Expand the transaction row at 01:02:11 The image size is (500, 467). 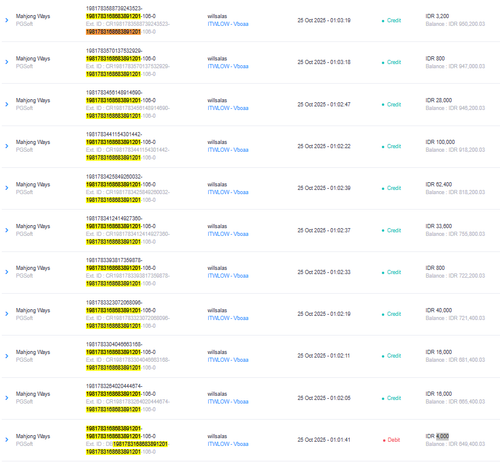coord(7,356)
